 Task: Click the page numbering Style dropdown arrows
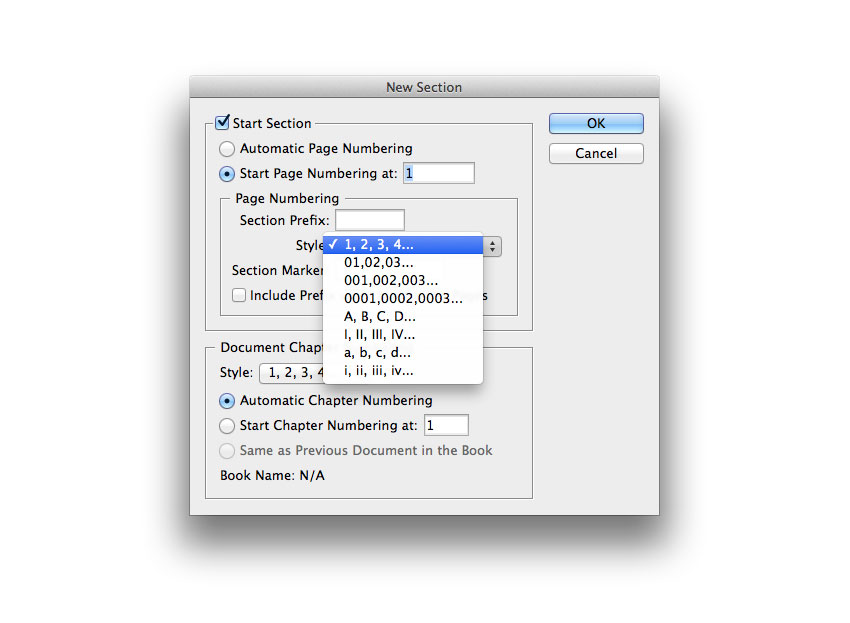(493, 246)
